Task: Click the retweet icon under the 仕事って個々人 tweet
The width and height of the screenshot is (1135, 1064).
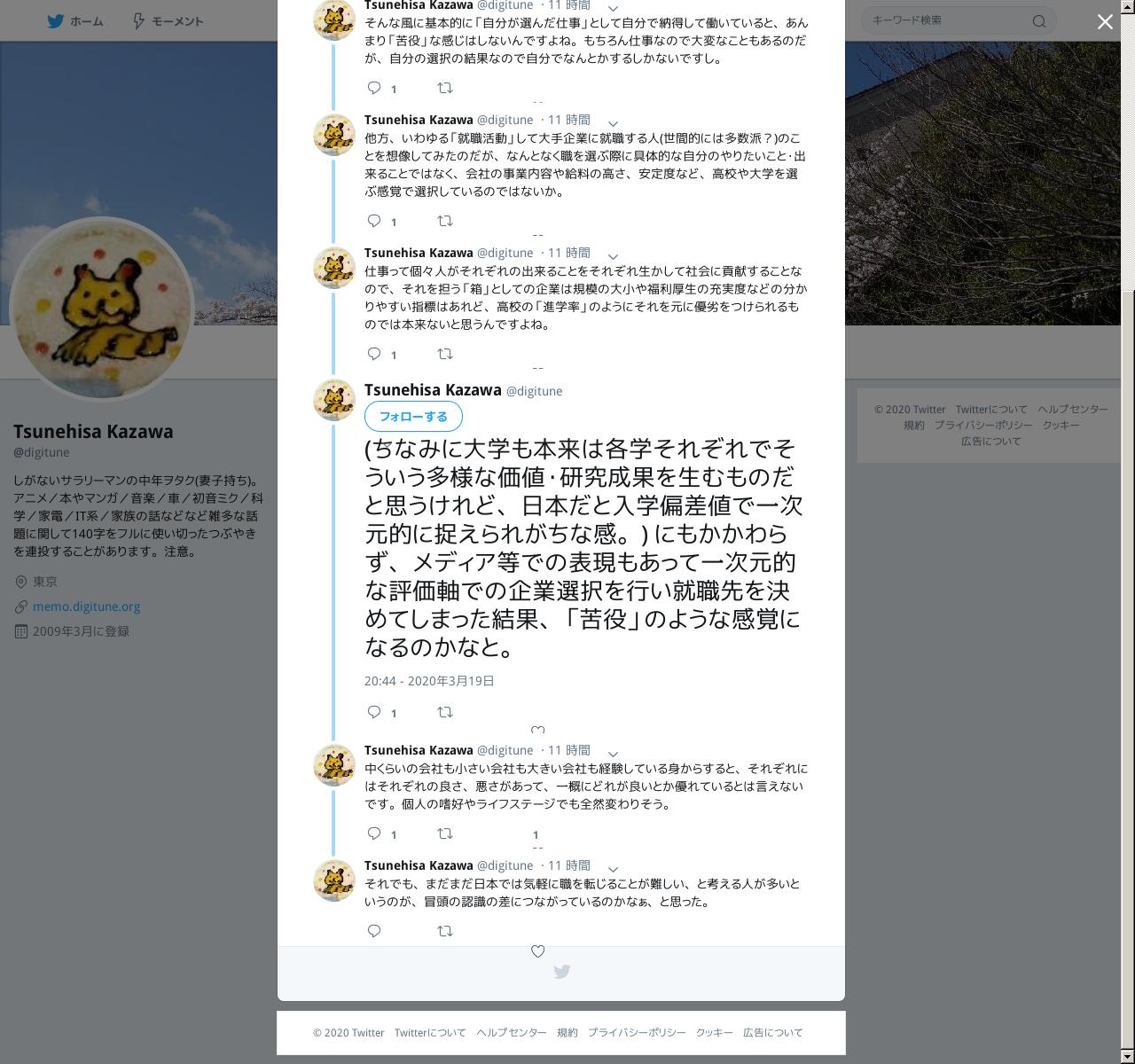Action: [x=445, y=354]
